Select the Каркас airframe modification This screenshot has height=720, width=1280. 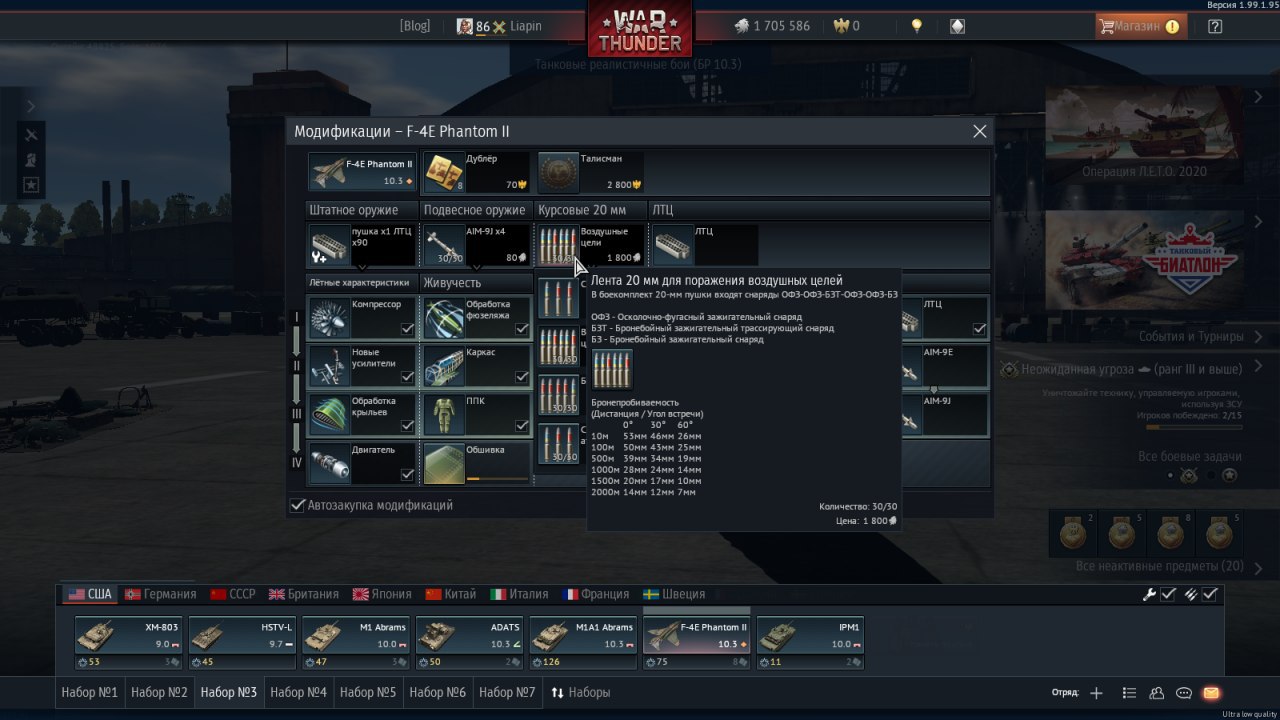(477, 367)
